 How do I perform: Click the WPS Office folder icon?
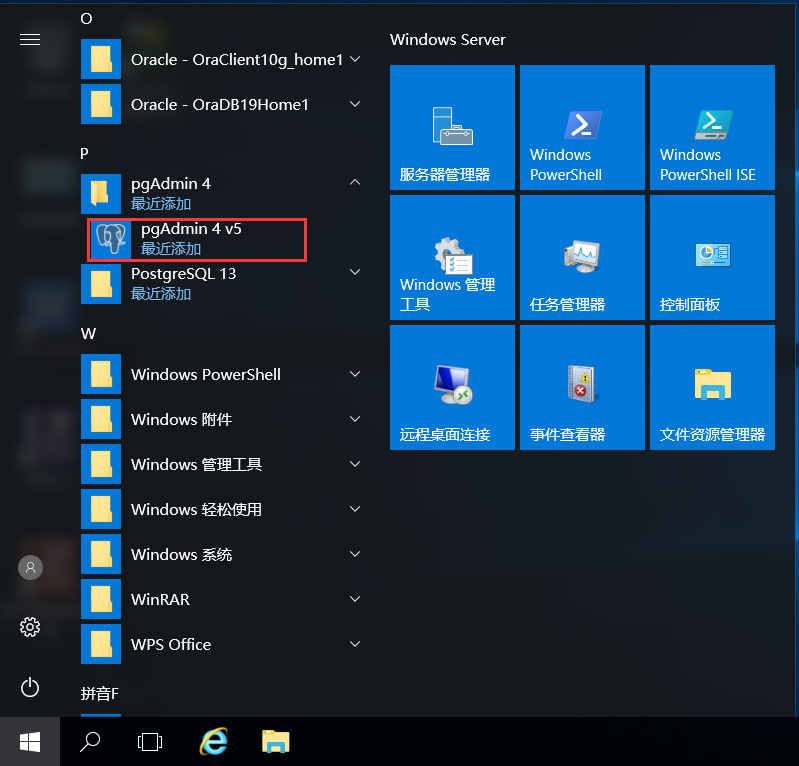point(101,644)
